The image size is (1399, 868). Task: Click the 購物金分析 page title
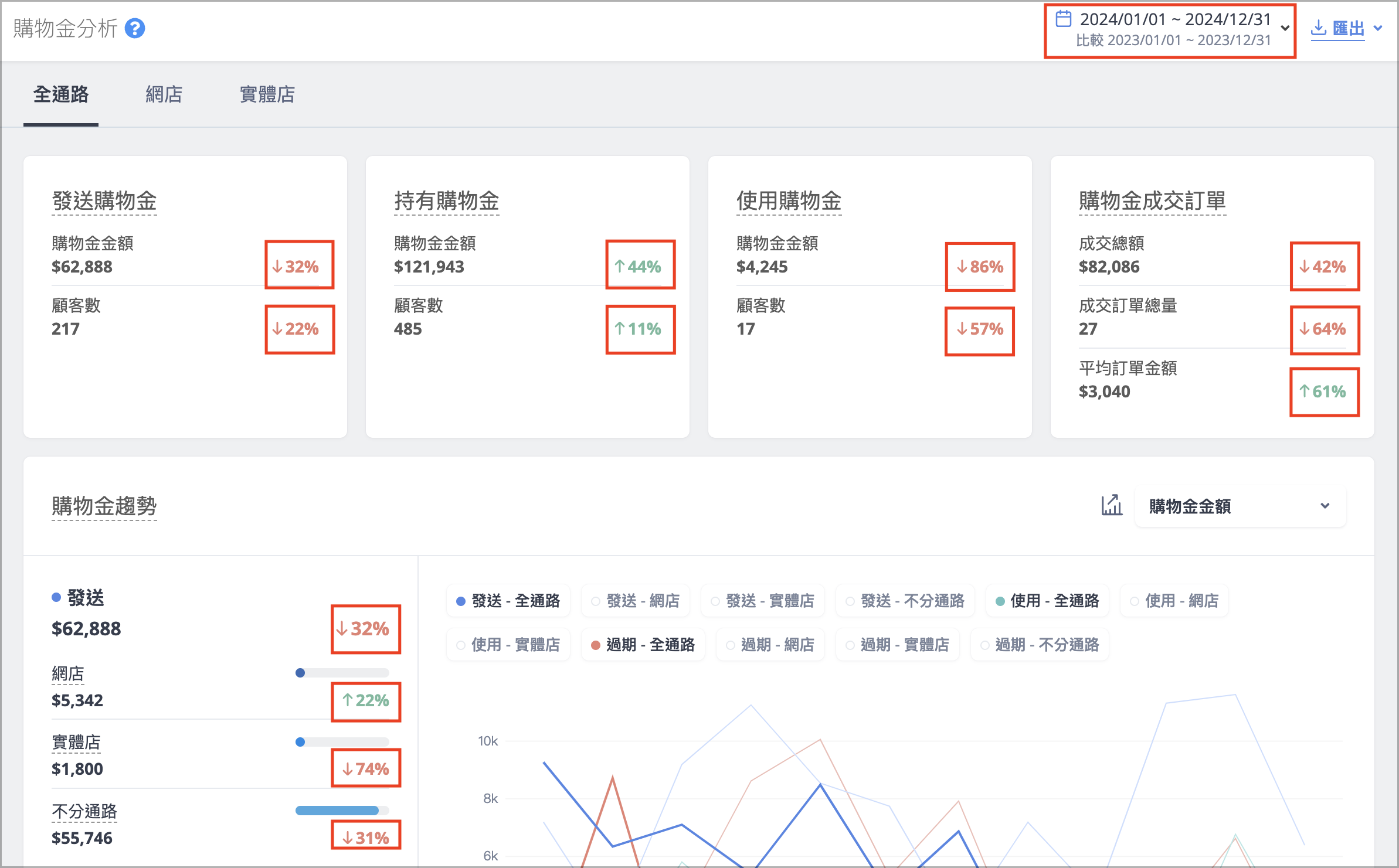point(66,28)
